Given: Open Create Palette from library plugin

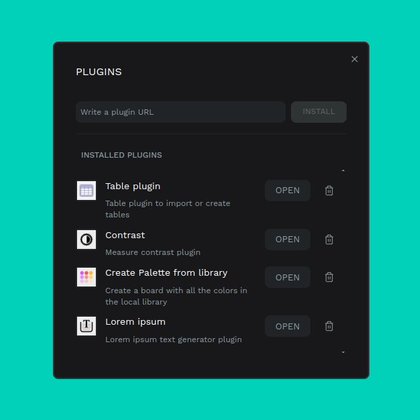Looking at the screenshot, I should click(288, 277).
